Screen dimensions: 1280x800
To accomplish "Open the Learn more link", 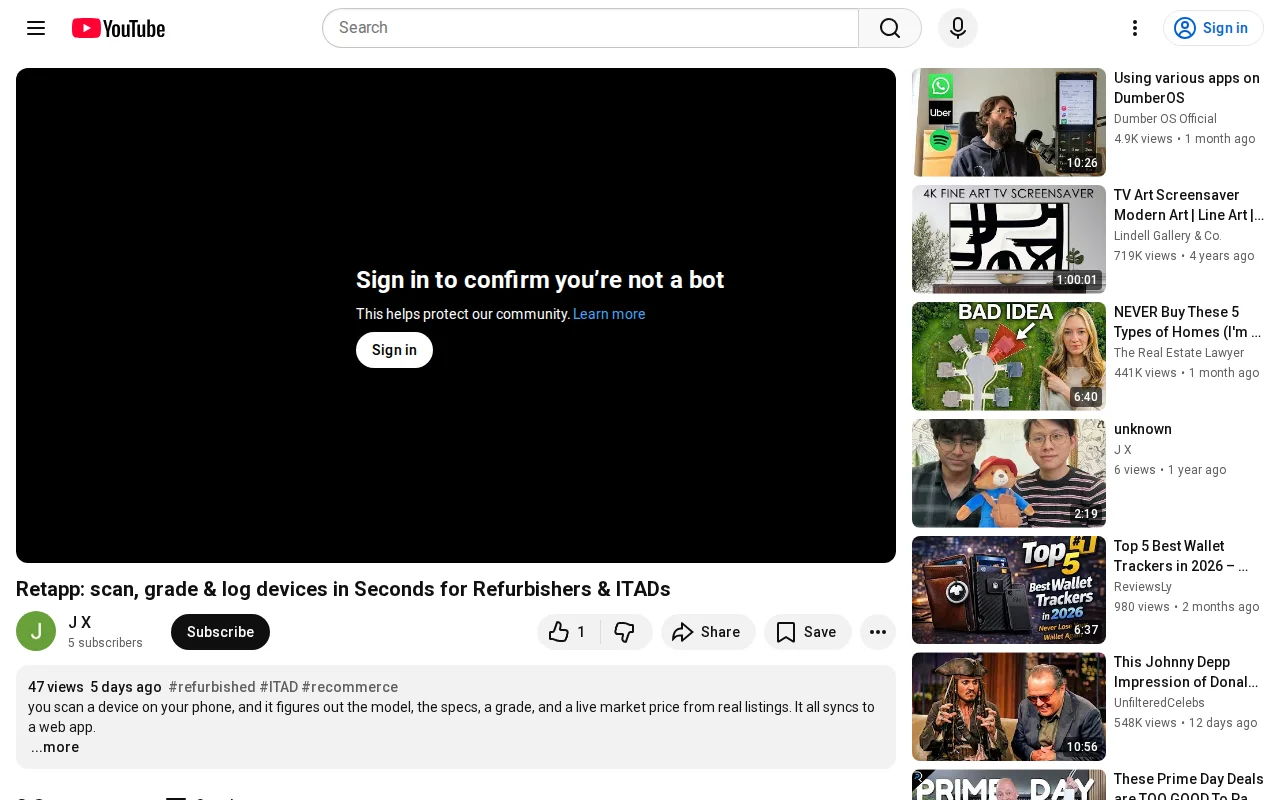I will [x=609, y=314].
